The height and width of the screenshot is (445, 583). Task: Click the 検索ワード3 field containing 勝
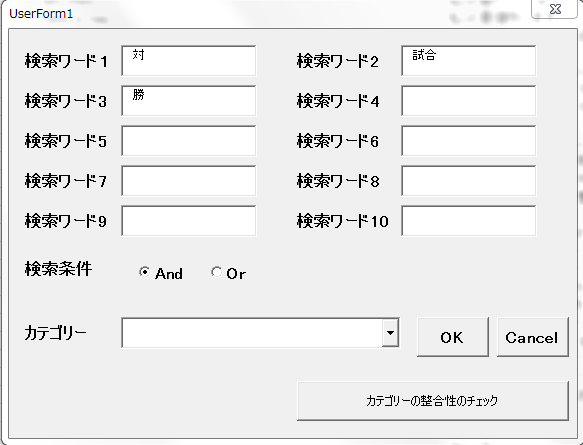click(x=189, y=101)
